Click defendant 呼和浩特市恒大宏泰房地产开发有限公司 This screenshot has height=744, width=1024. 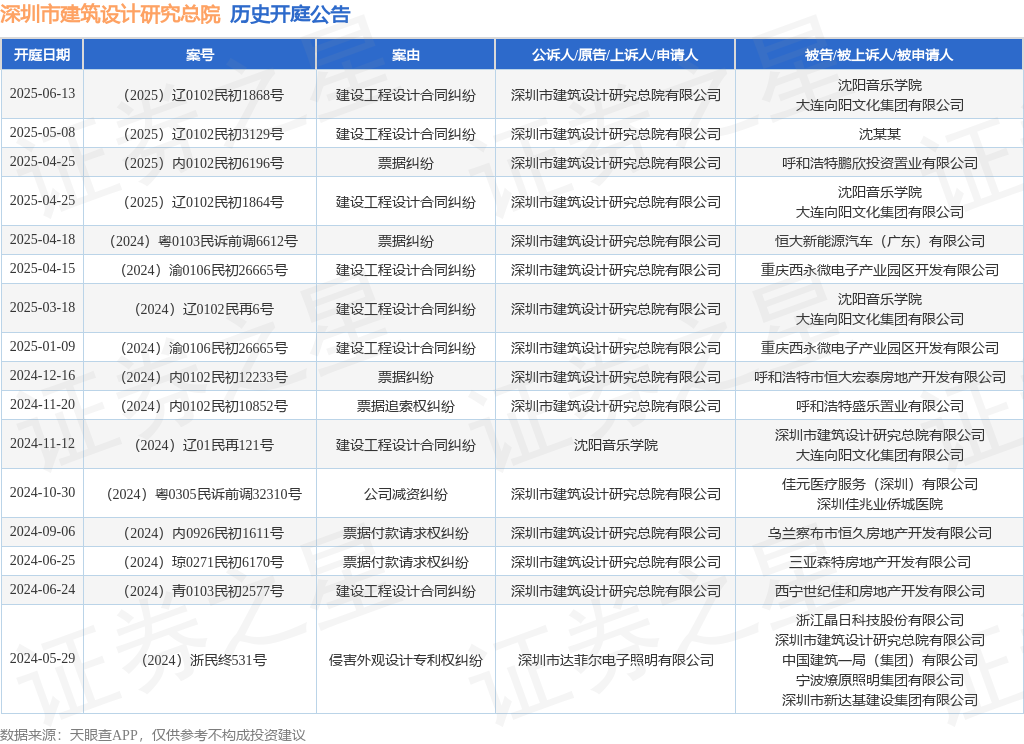pos(879,378)
